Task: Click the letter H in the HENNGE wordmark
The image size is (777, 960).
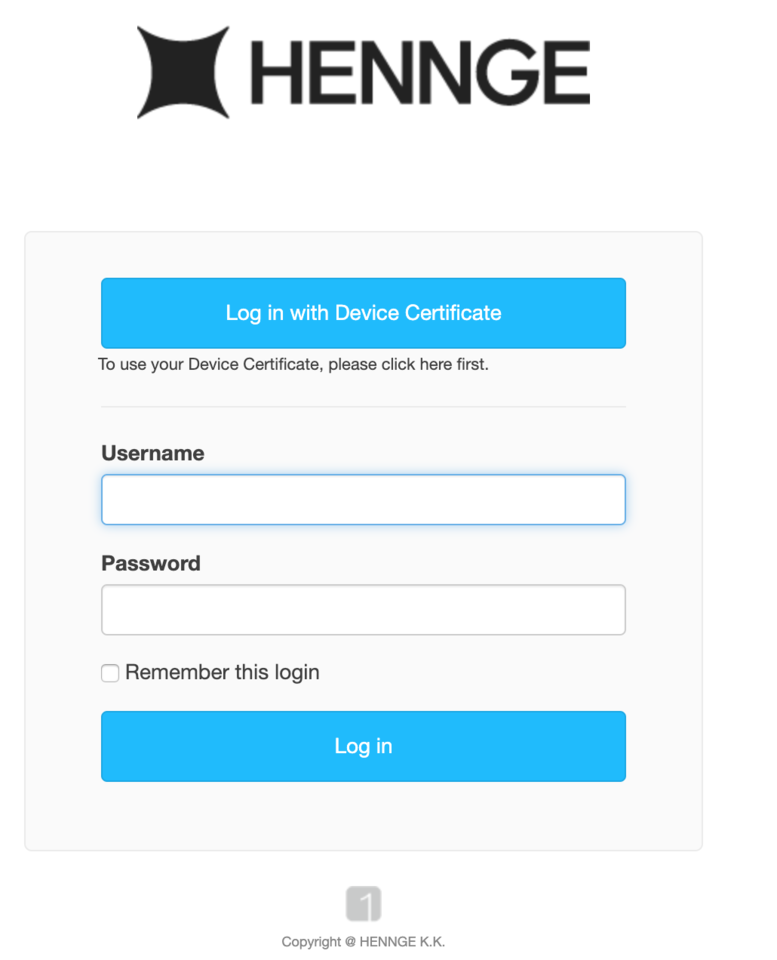Action: [x=272, y=72]
